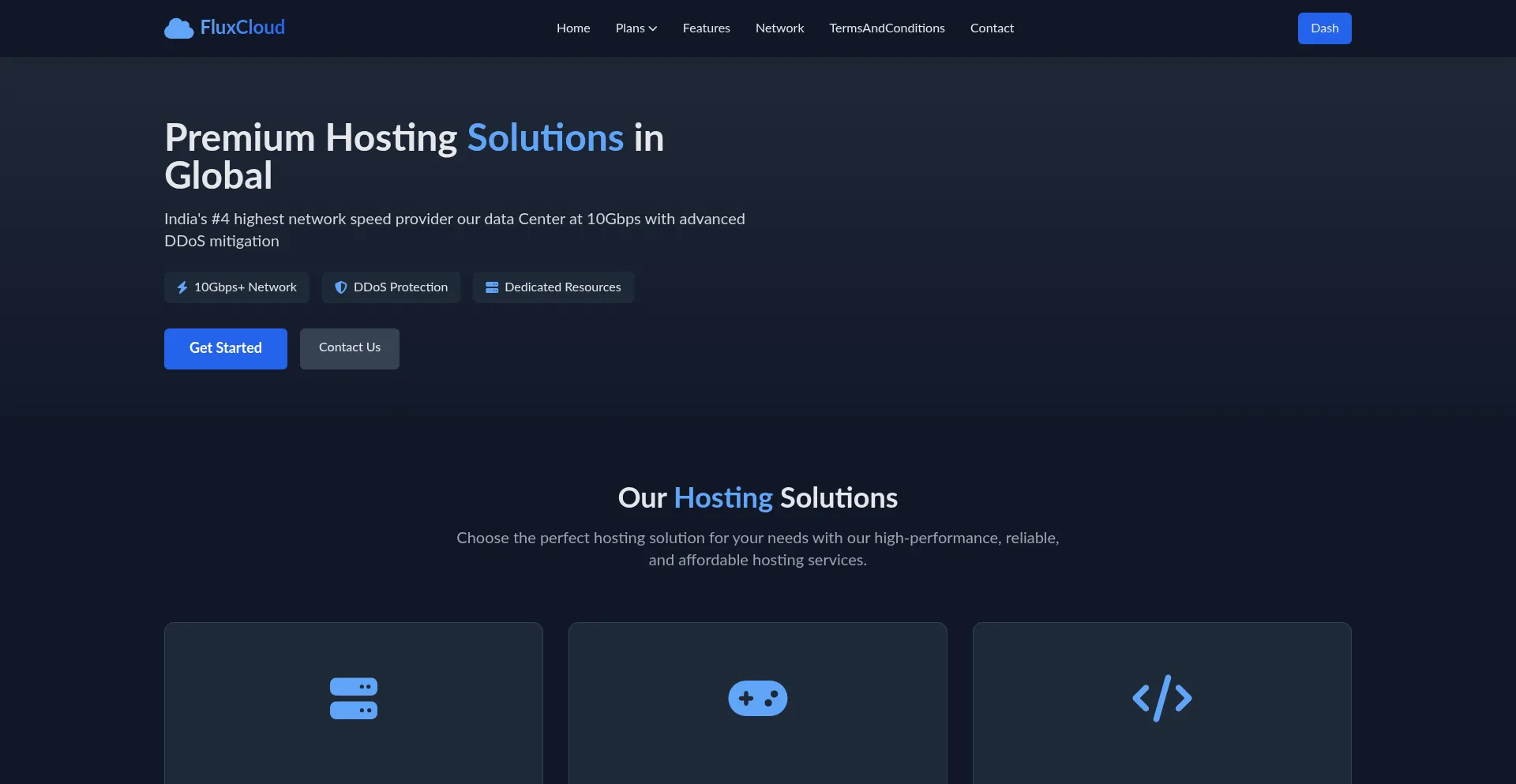Go to Contact in the navbar

click(x=992, y=28)
